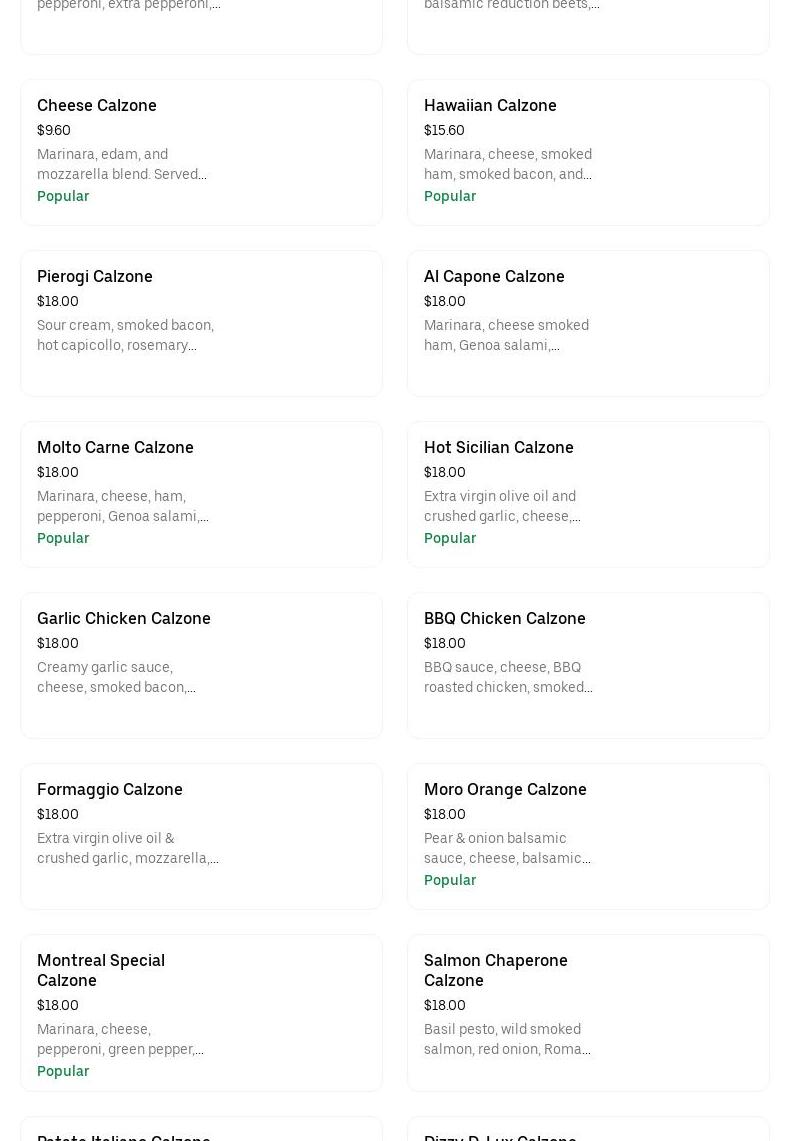804x1141 pixels.
Task: Click the Sour cream, smoked bacon description
Action: coord(125,335)
